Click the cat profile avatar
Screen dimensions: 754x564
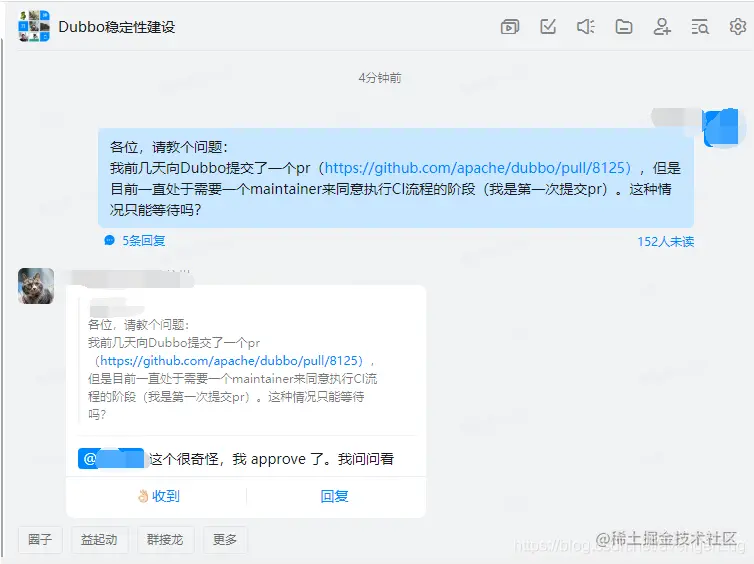point(36,286)
